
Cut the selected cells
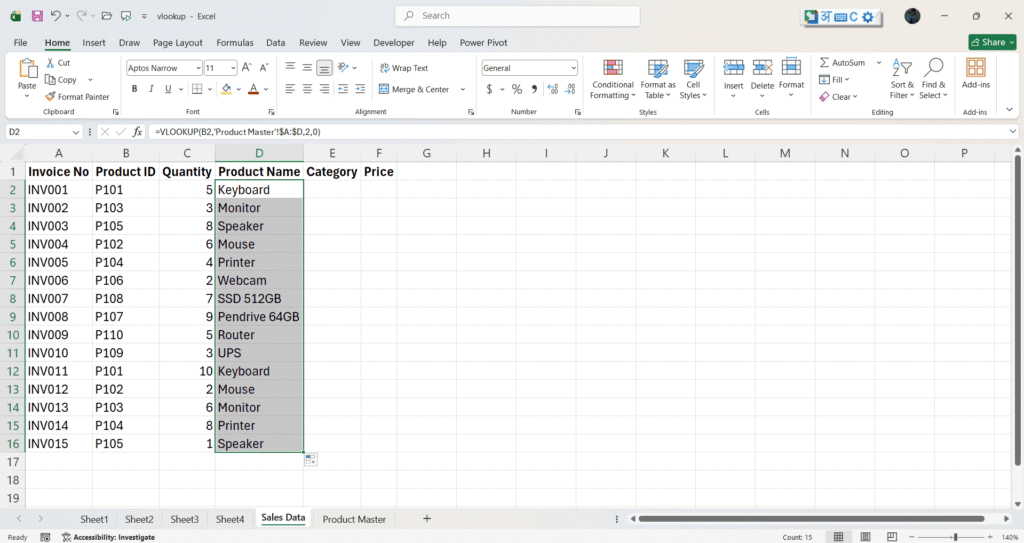pyautogui.click(x=57, y=63)
